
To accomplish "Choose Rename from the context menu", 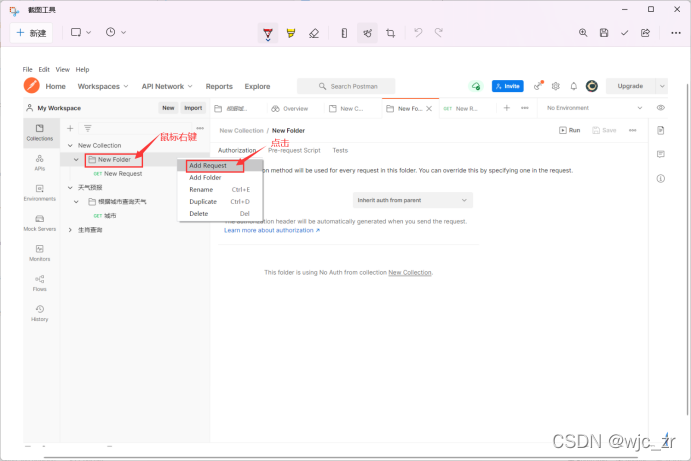I will coord(219,190).
